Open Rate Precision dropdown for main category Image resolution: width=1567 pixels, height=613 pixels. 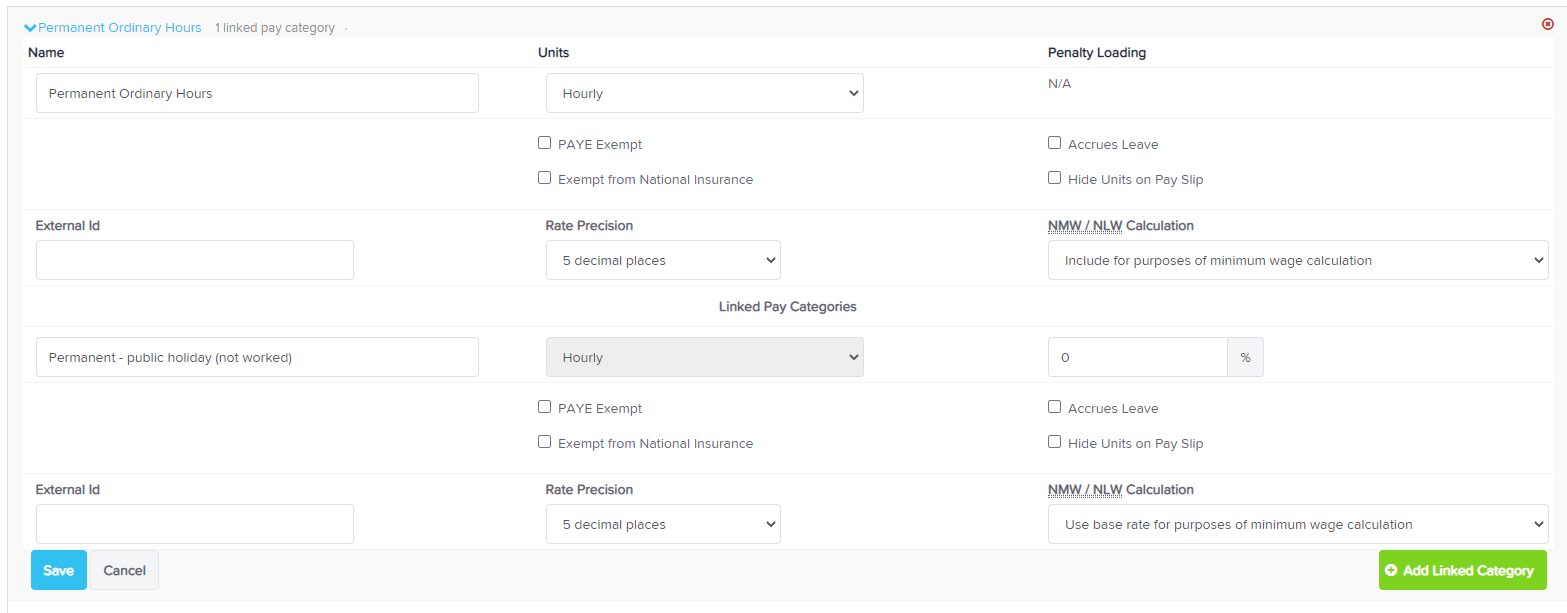(x=663, y=260)
